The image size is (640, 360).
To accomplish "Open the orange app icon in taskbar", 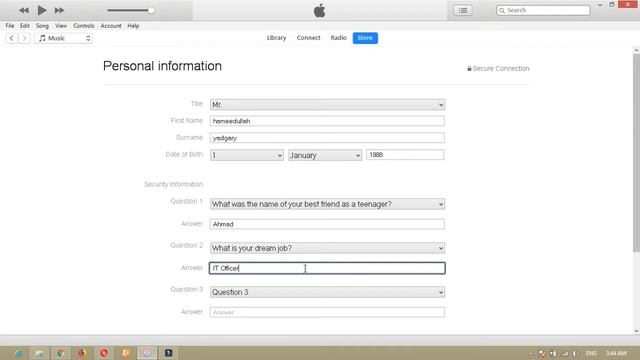I will (x=125, y=353).
